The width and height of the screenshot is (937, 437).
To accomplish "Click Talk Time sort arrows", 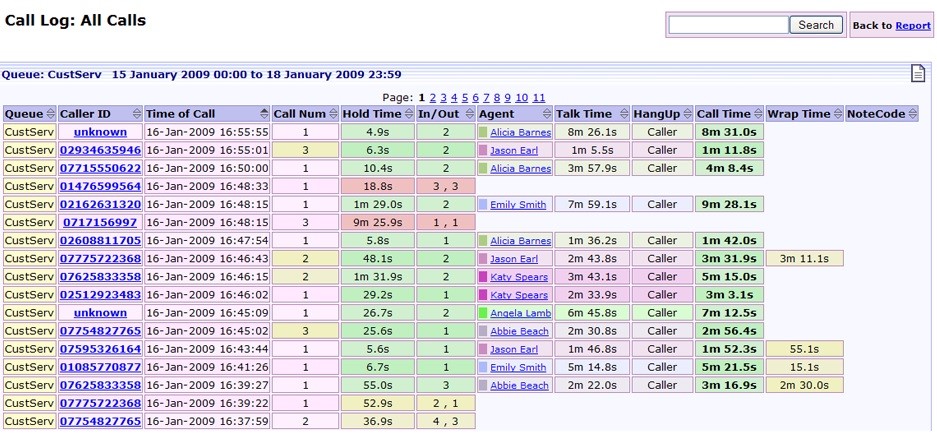I will [622, 114].
